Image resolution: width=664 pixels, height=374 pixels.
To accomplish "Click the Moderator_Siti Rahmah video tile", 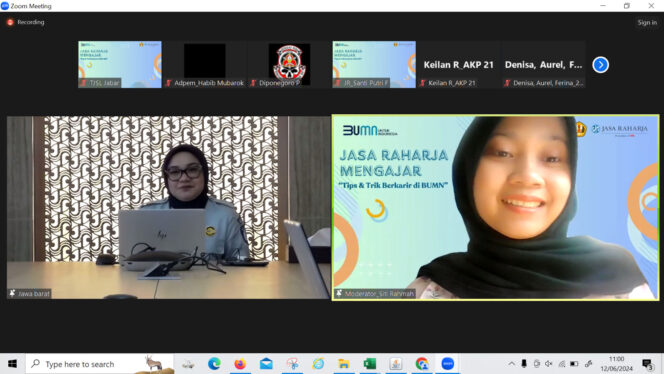I will (495, 208).
